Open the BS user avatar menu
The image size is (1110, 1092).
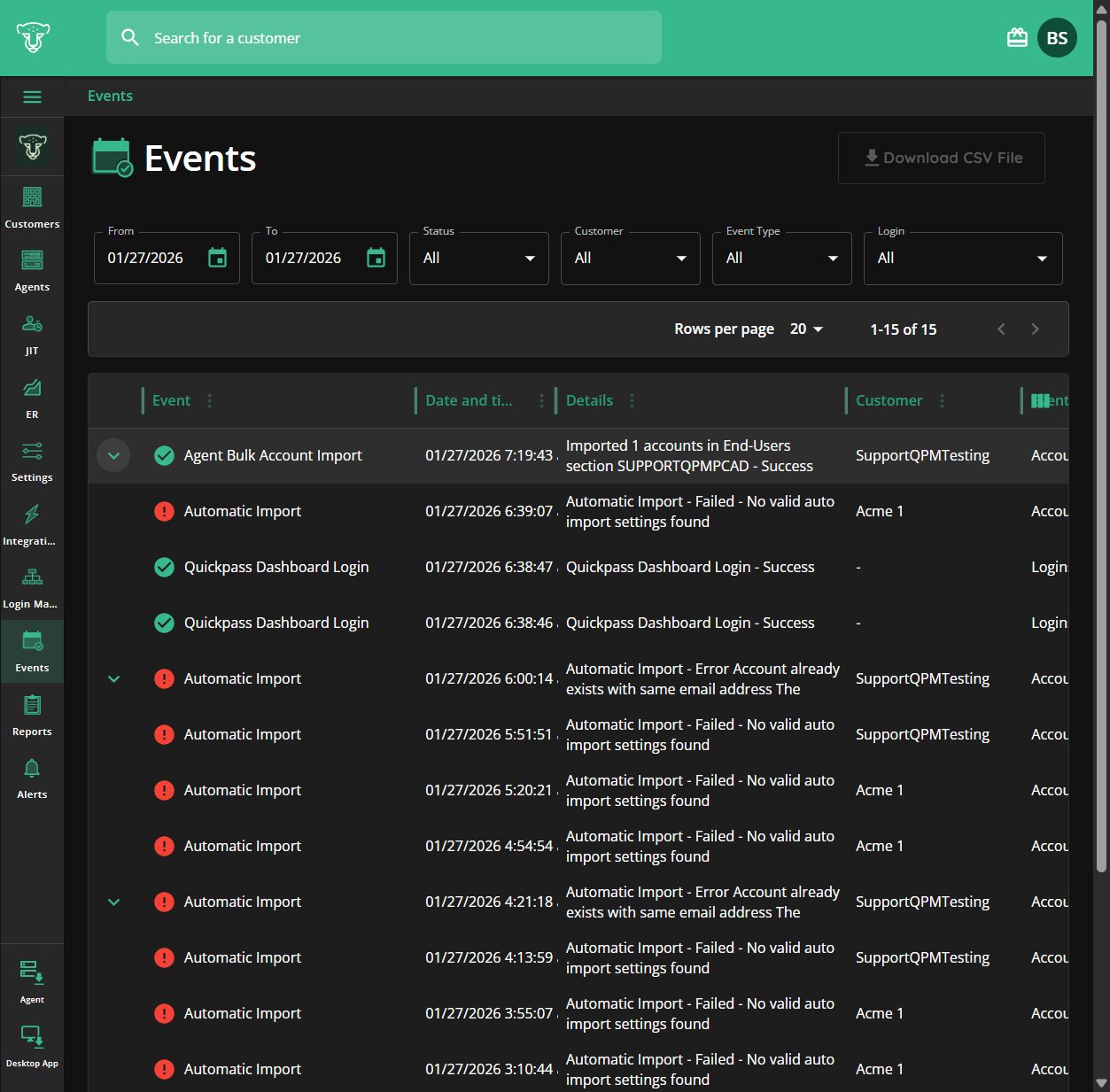tap(1057, 38)
